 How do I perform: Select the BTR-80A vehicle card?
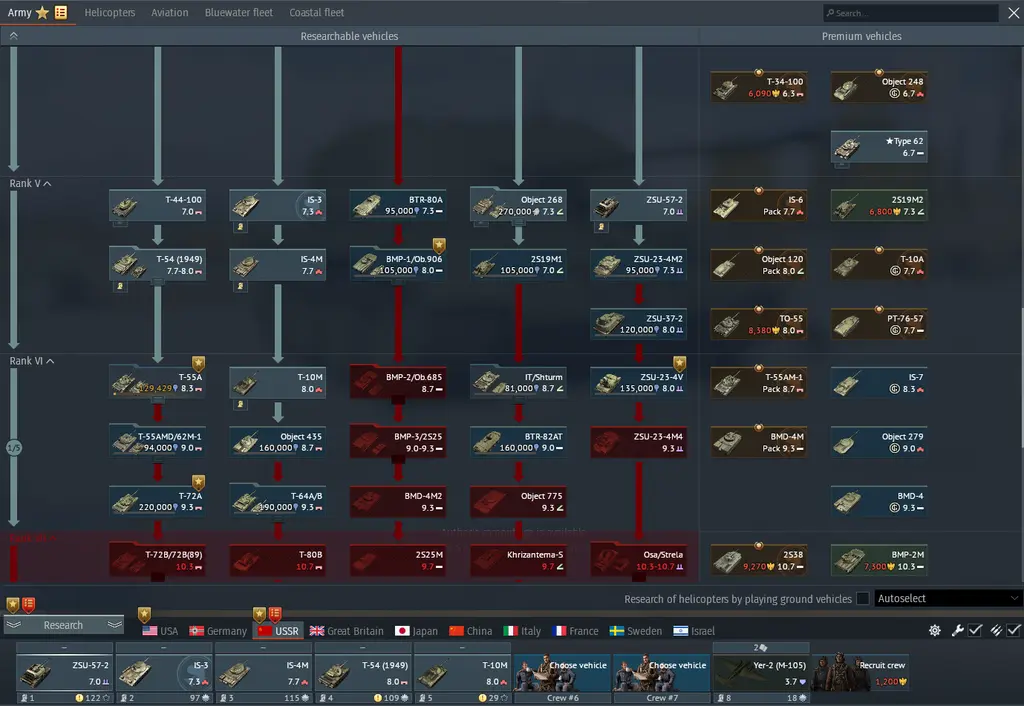[x=398, y=206]
